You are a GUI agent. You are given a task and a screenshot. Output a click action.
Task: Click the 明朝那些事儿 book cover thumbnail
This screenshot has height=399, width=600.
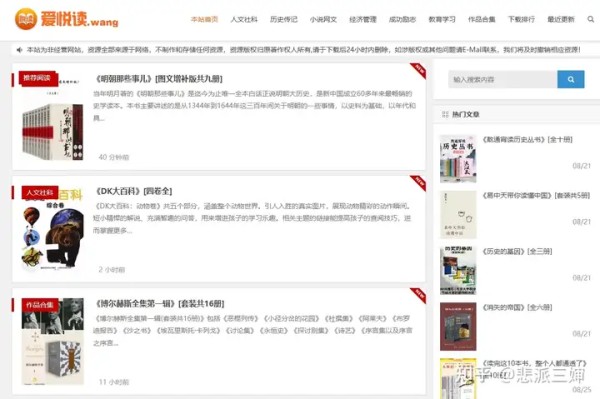click(52, 117)
